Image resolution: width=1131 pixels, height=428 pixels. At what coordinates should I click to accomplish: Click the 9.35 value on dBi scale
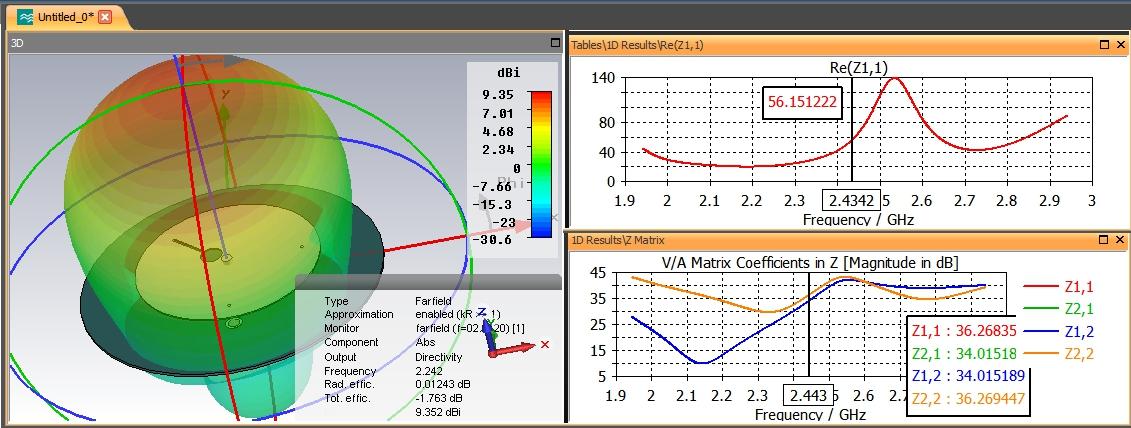[x=498, y=95]
